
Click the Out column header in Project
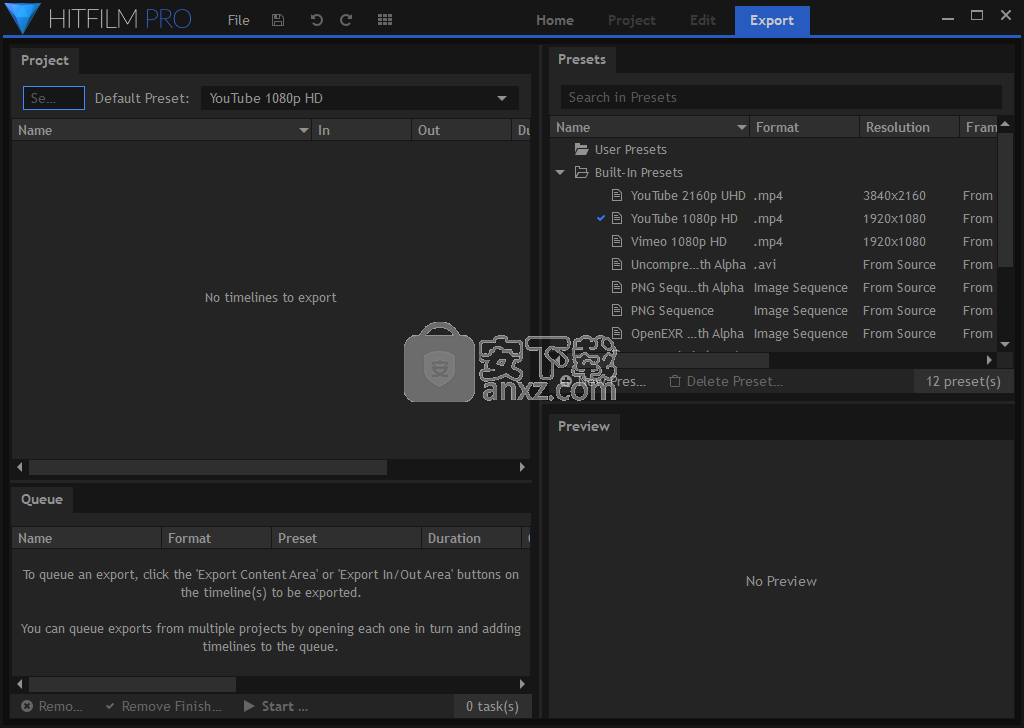tap(461, 131)
